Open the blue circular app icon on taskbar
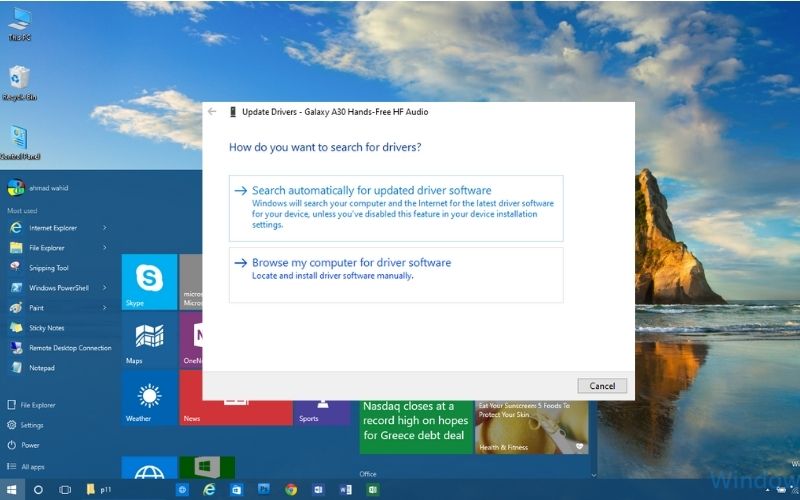Screen dimensions: 800x500 click(182, 490)
